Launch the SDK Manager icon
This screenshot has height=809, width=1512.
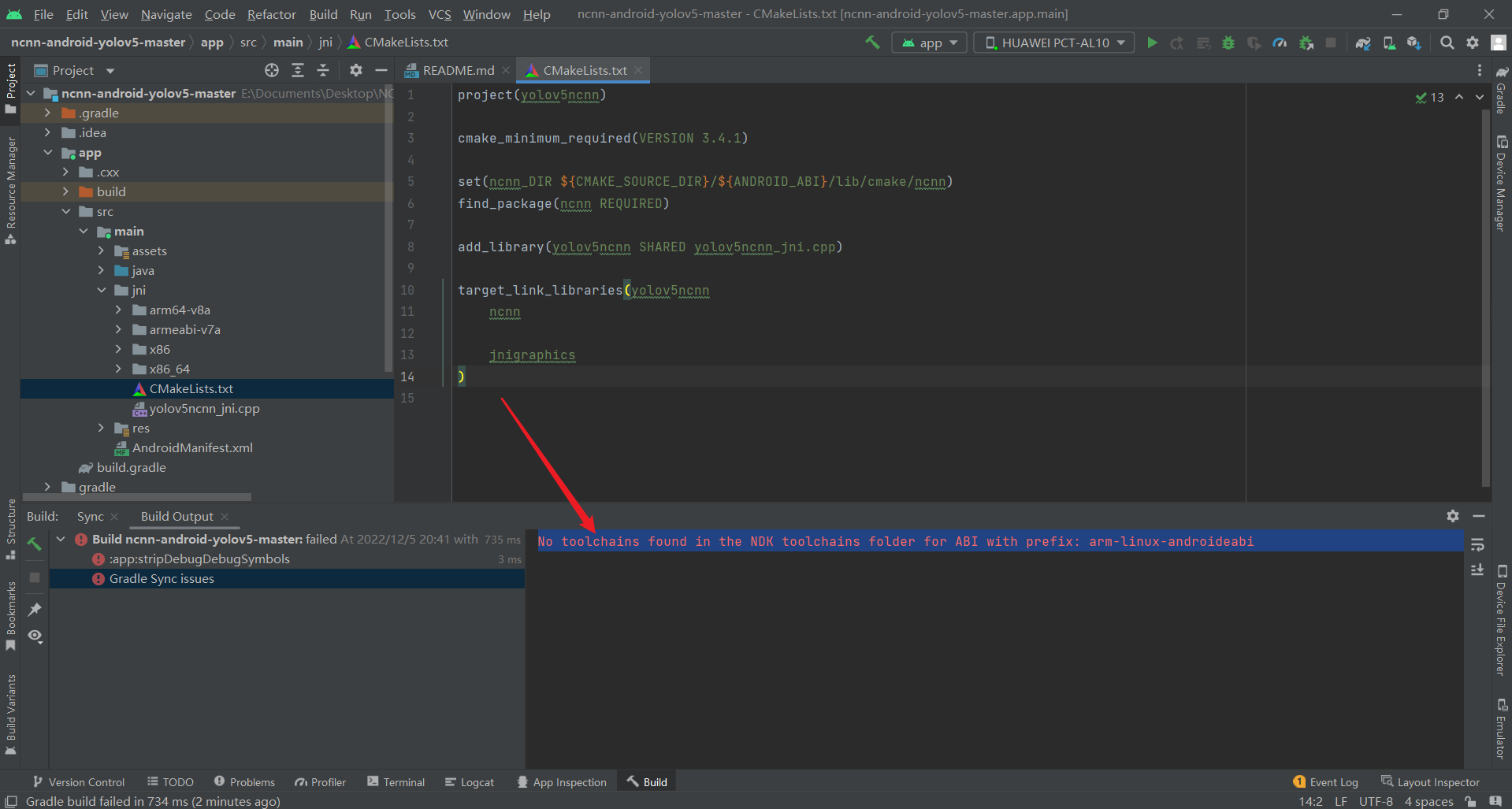tap(1414, 43)
